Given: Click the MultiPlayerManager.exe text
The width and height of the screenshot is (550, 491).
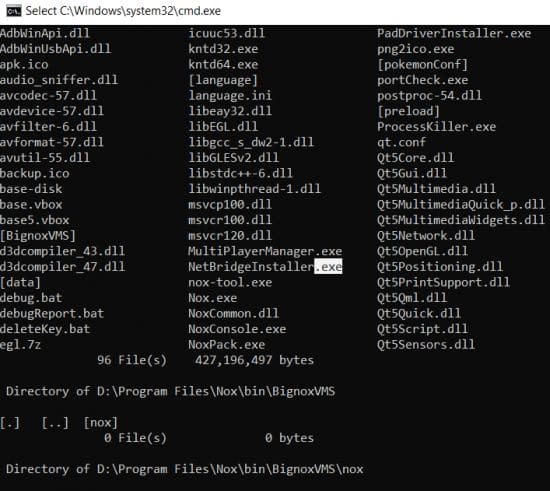Looking at the screenshot, I should [x=265, y=251].
